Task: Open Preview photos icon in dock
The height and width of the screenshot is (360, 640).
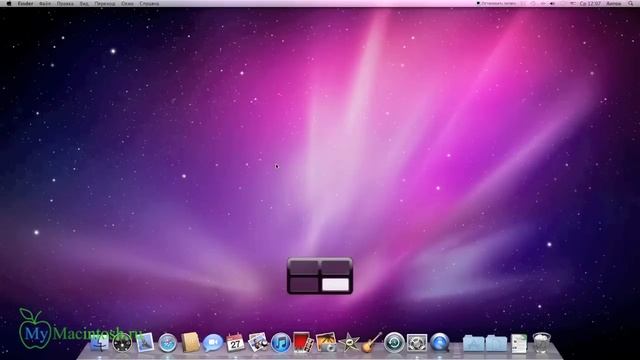Action: (258, 342)
